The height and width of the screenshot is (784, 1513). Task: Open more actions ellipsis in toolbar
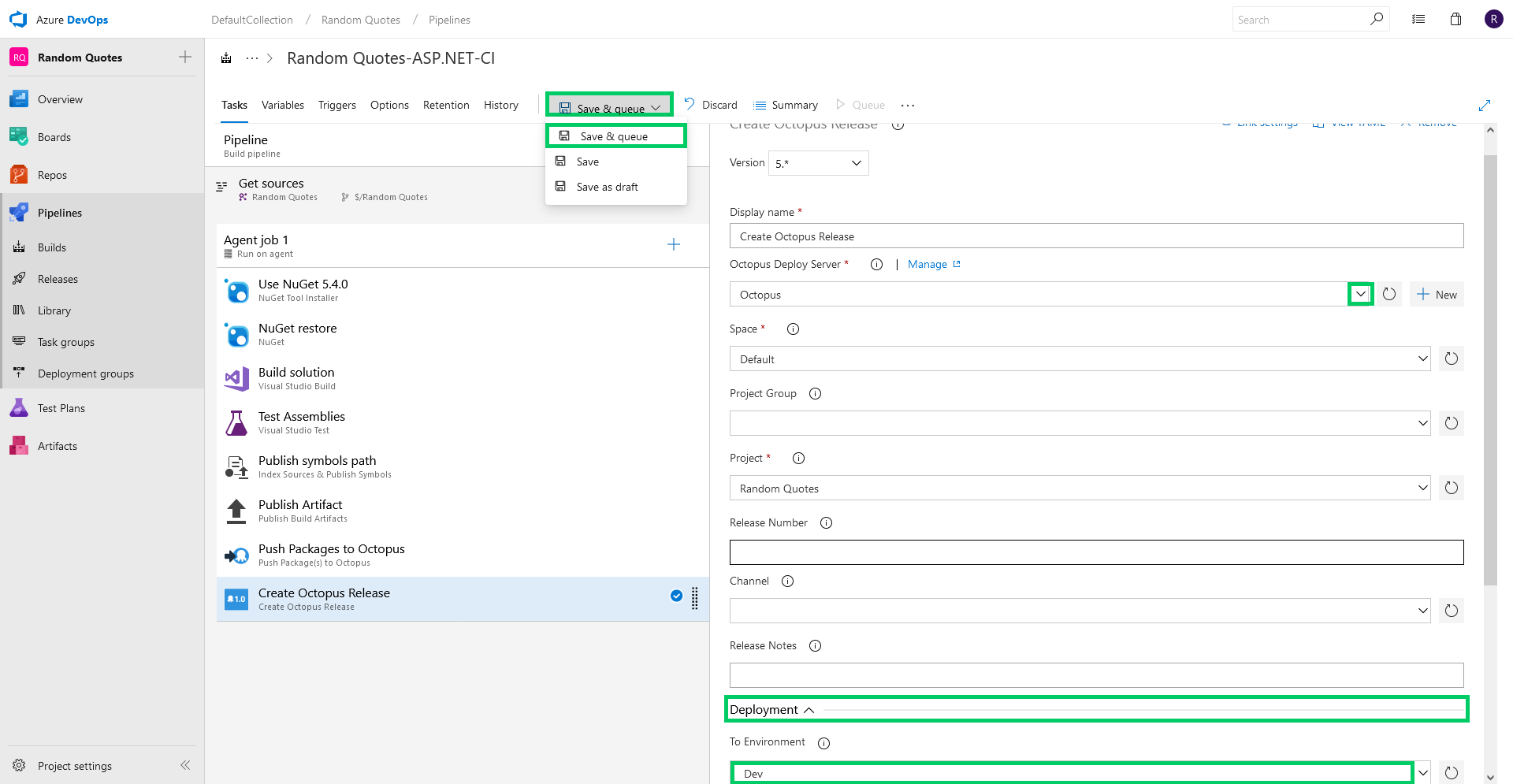908,106
